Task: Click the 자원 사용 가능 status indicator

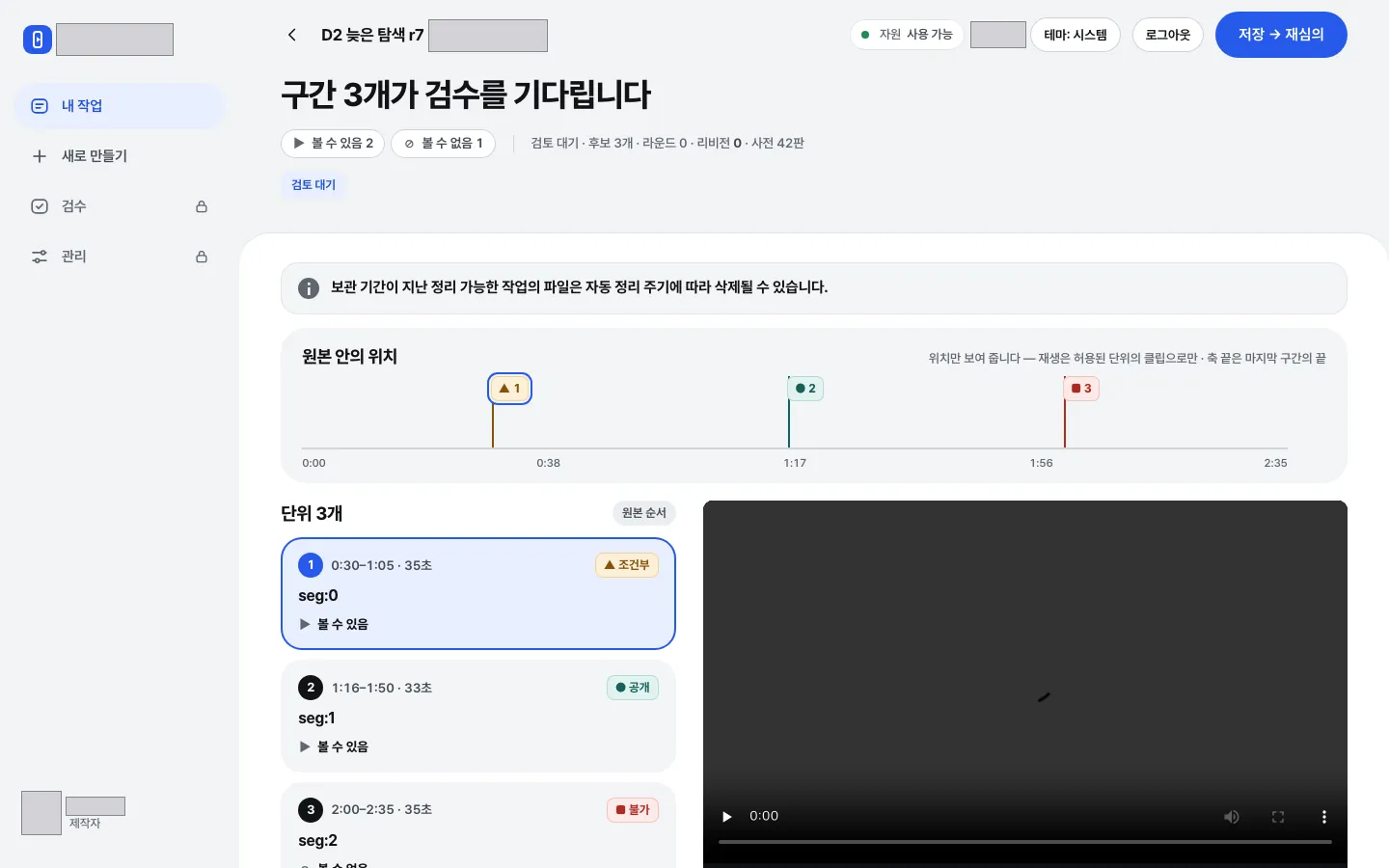Action: [x=907, y=35]
